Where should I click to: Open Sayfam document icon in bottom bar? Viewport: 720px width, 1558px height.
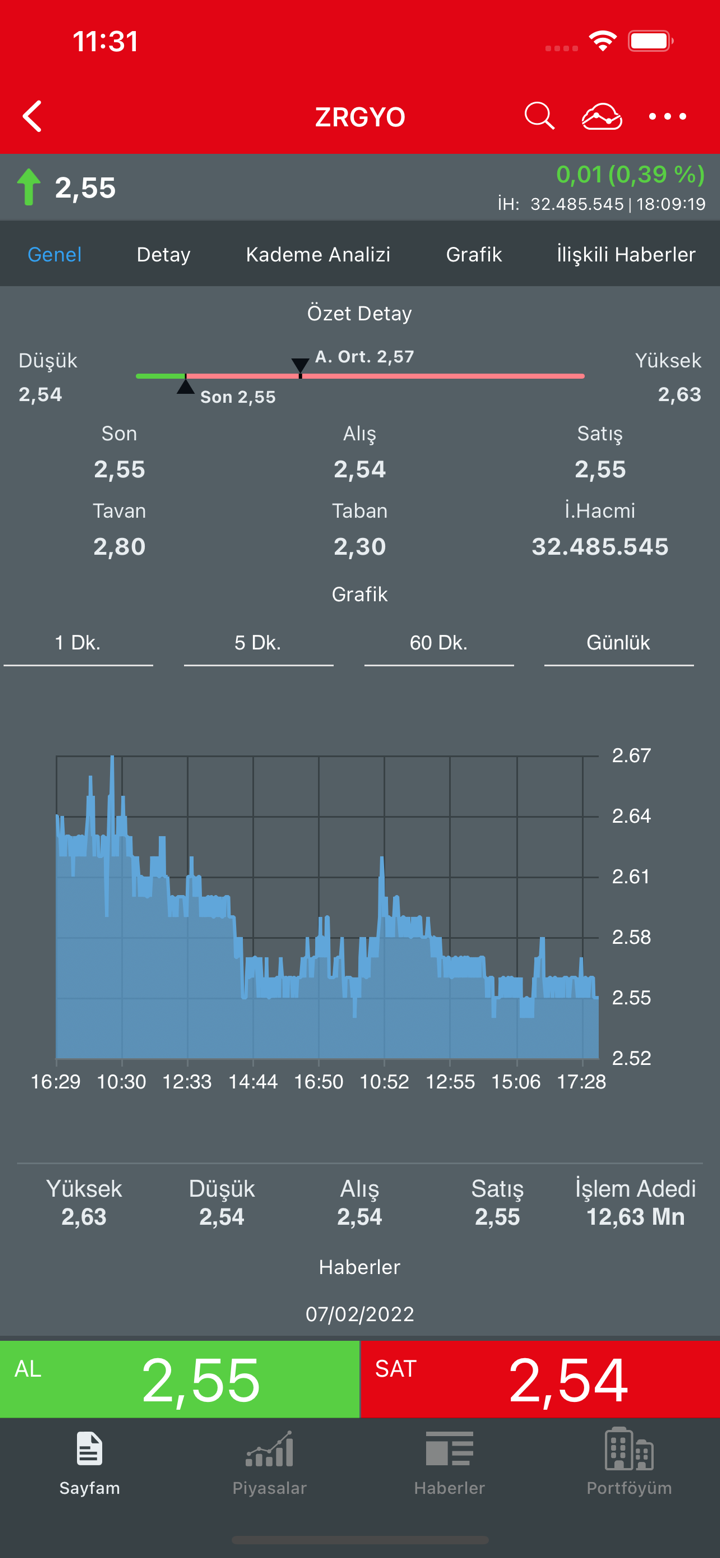pos(89,1450)
